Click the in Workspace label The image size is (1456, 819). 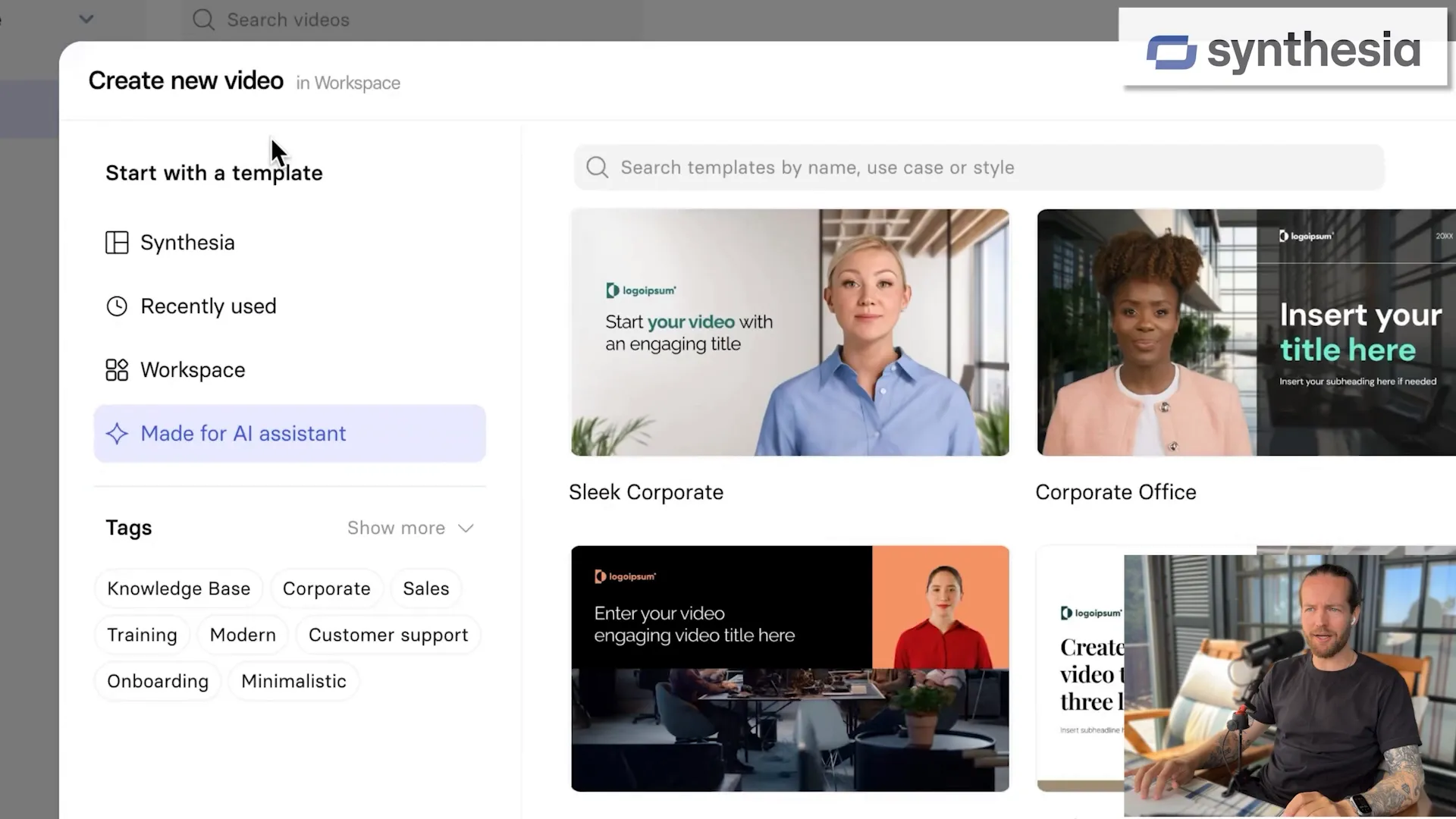pos(348,83)
